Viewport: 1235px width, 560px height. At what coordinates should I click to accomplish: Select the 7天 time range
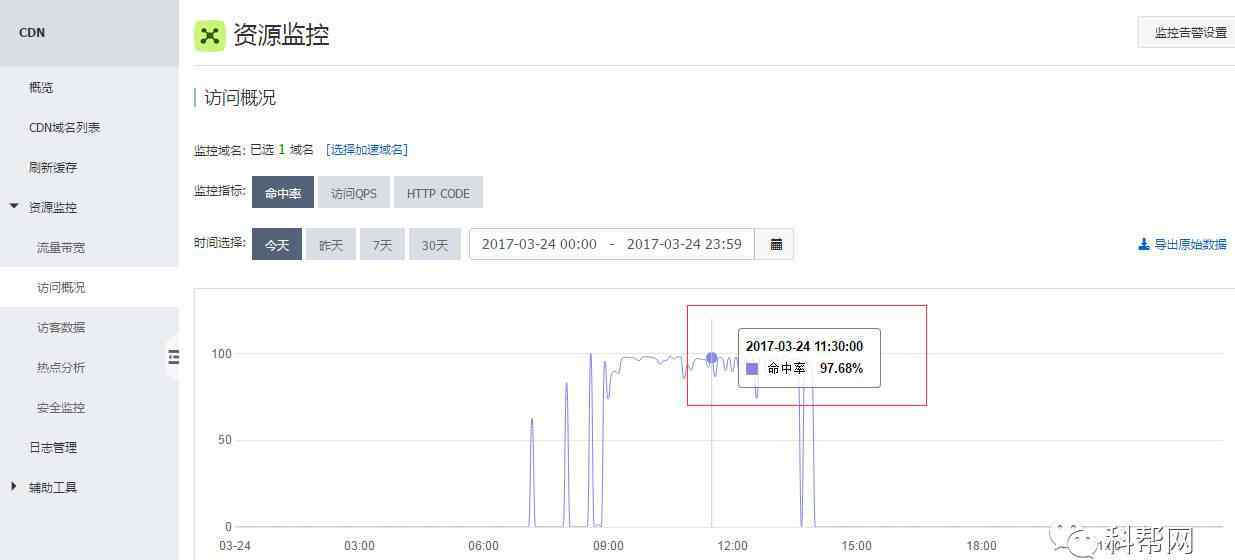click(383, 244)
